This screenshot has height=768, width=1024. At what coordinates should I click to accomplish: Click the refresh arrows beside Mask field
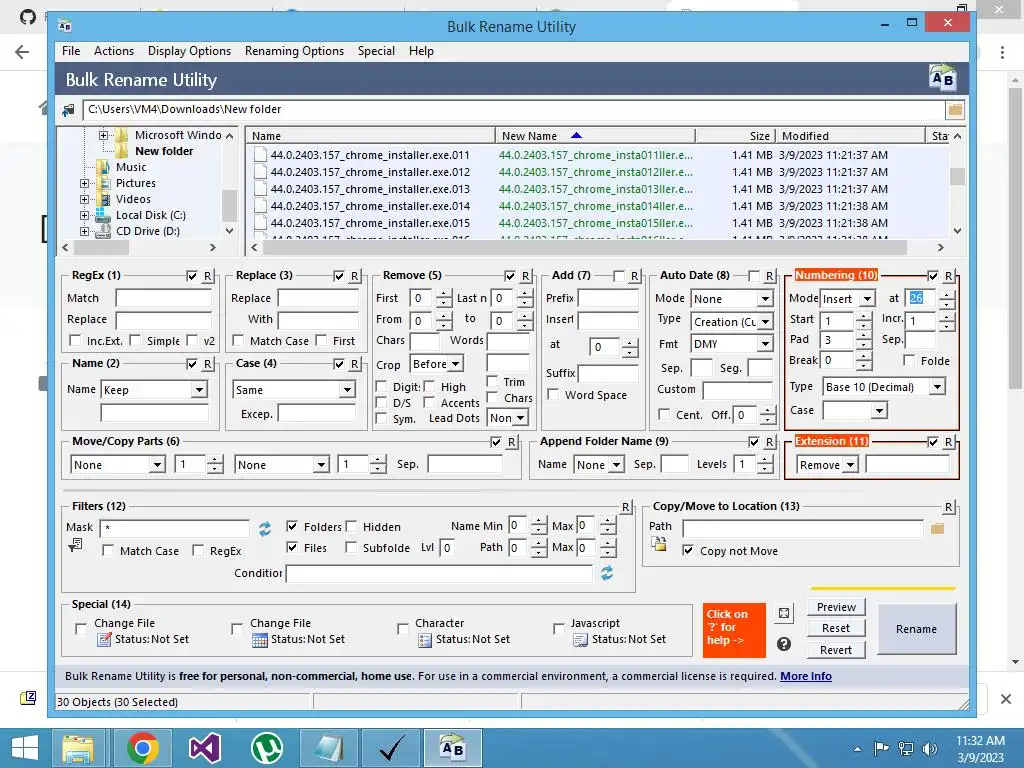click(264, 528)
